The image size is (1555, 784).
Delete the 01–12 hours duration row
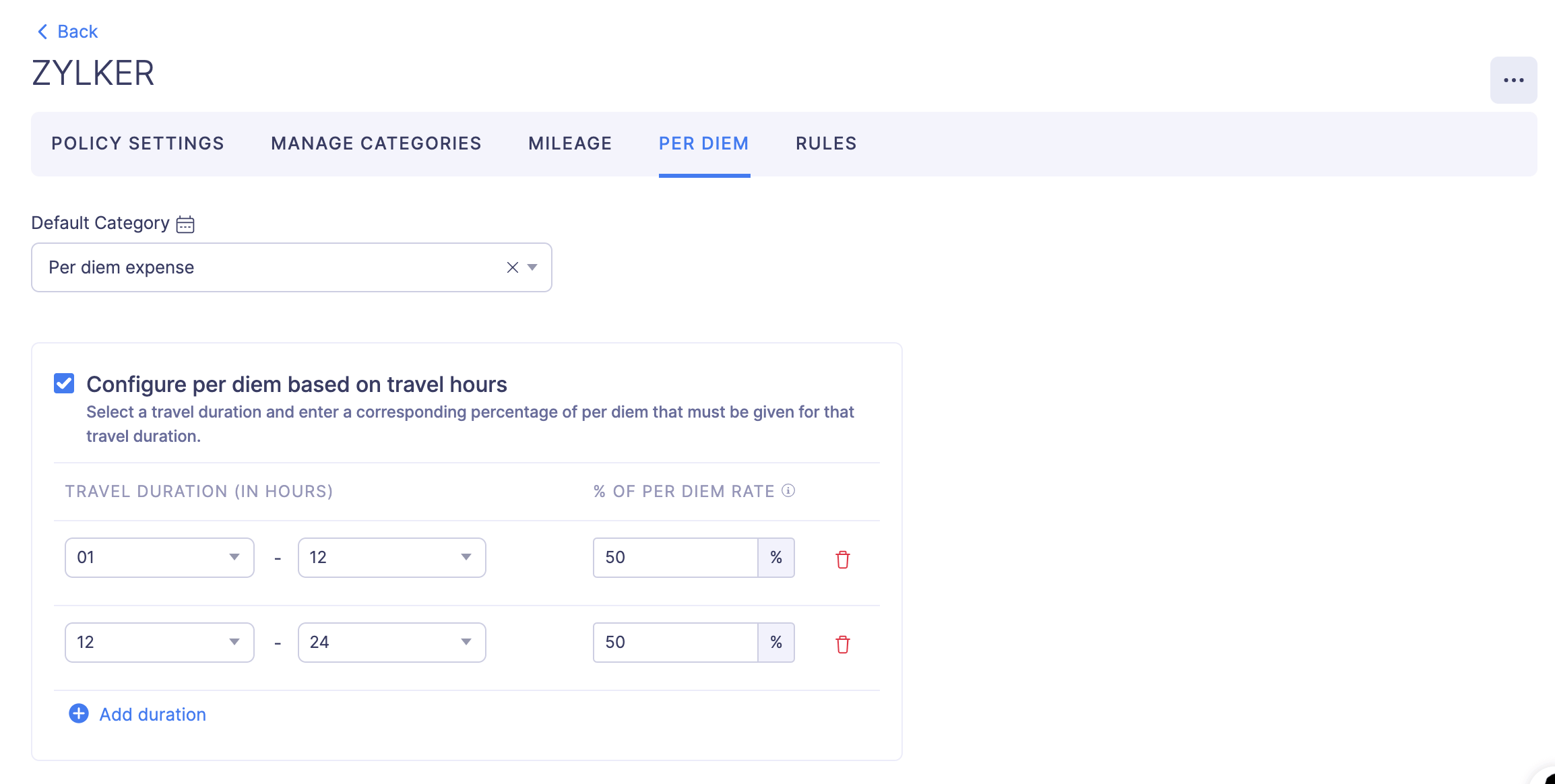pos(843,559)
